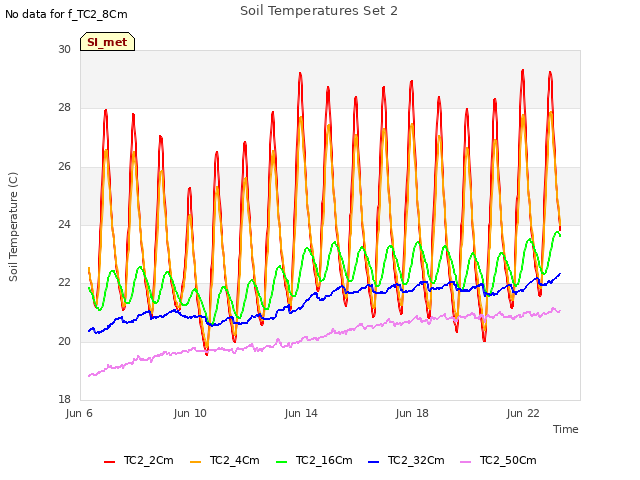640x480 pixels.
Task: Click the Time axis title
Action: coord(566,429)
